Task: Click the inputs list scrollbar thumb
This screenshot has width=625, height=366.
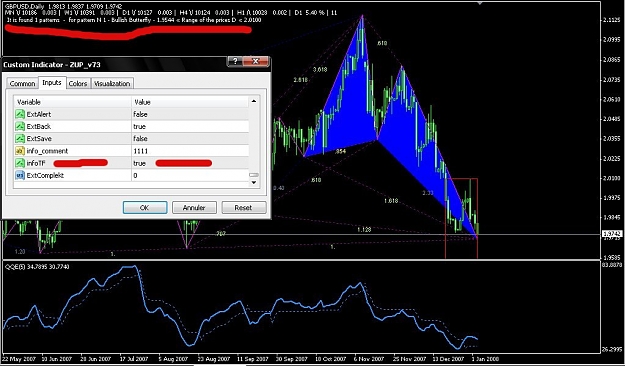Action: [254, 175]
